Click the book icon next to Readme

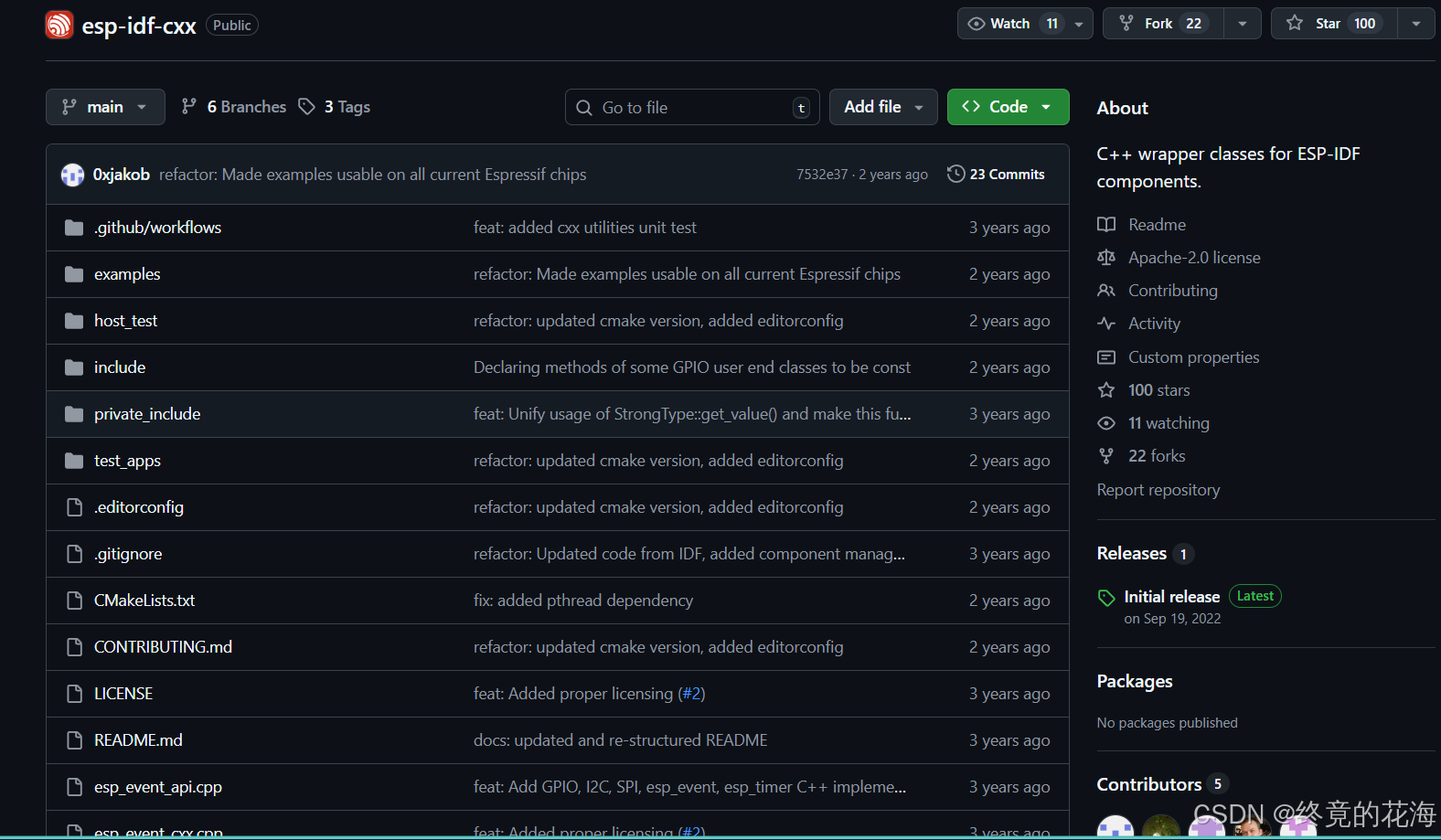1106,225
